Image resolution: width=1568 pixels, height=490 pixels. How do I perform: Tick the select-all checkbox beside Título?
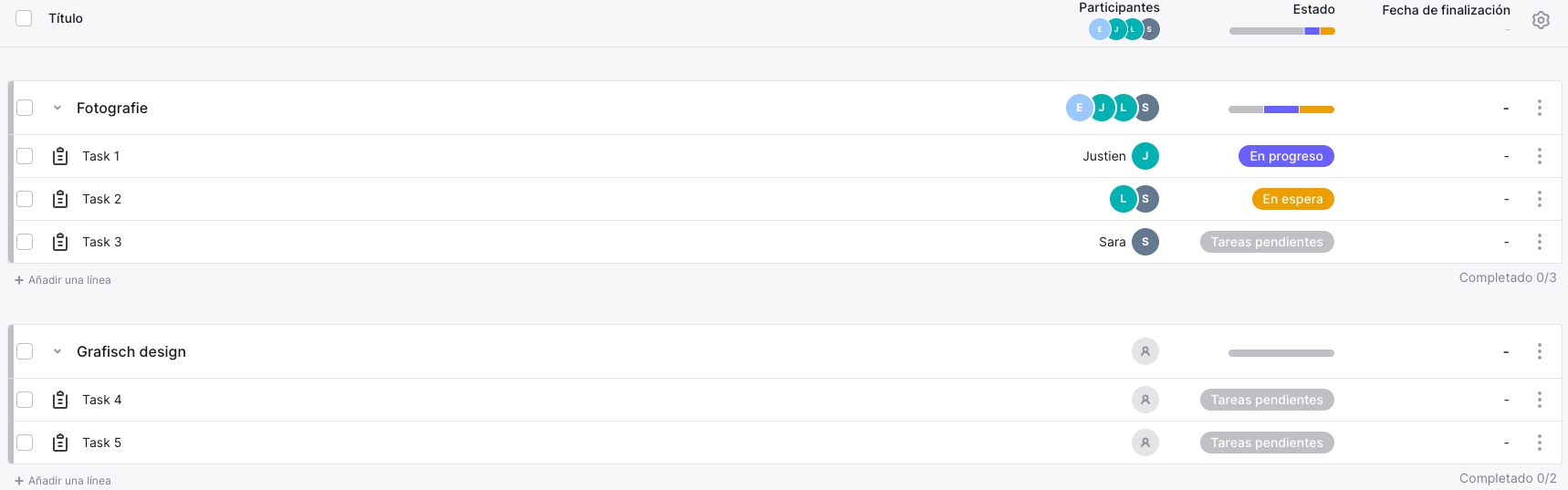(24, 18)
